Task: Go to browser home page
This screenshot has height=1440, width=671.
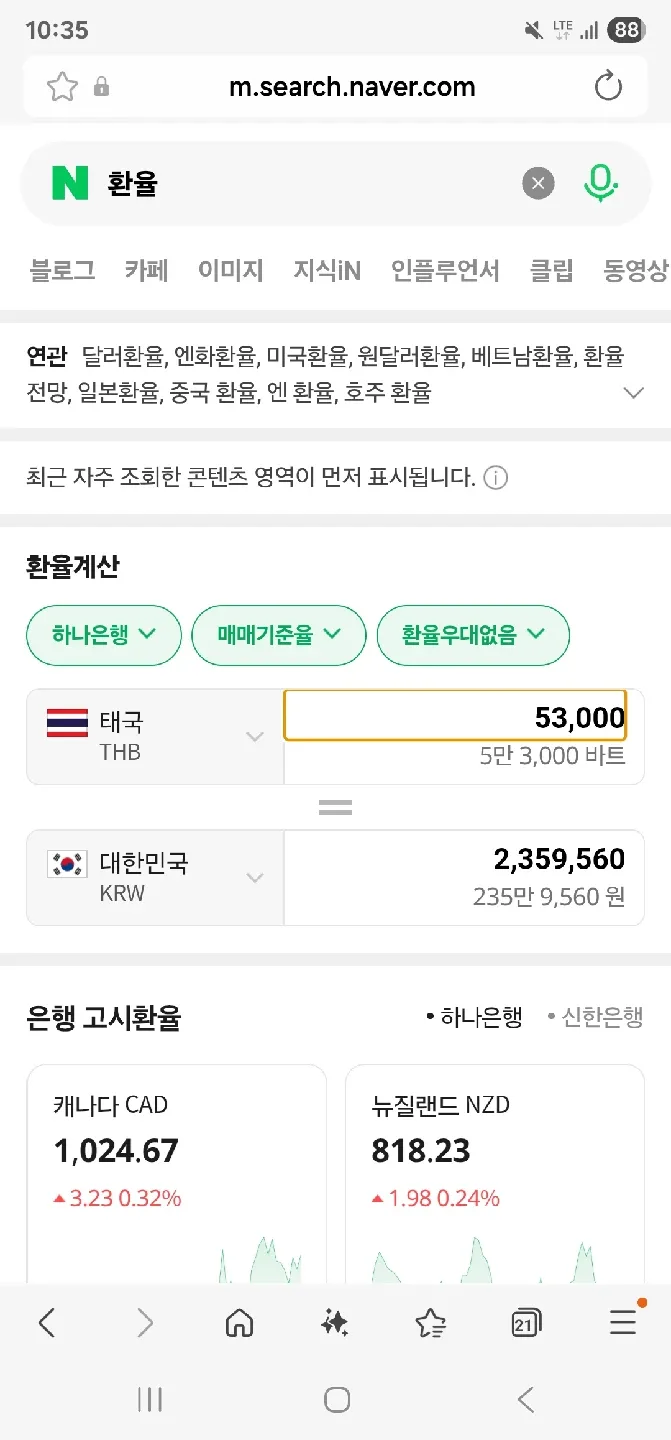Action: [x=239, y=1323]
